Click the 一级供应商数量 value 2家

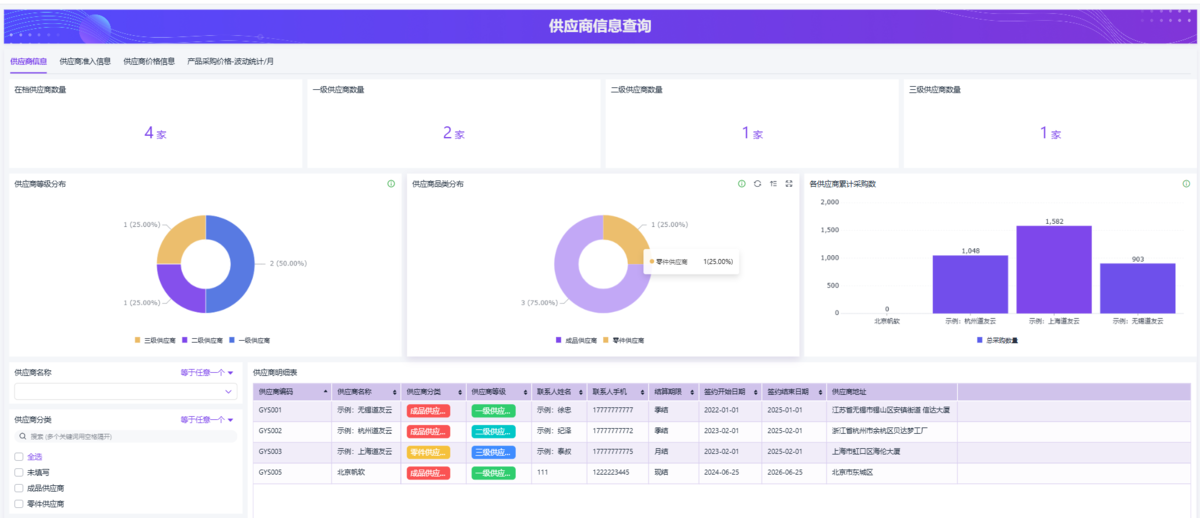click(453, 133)
